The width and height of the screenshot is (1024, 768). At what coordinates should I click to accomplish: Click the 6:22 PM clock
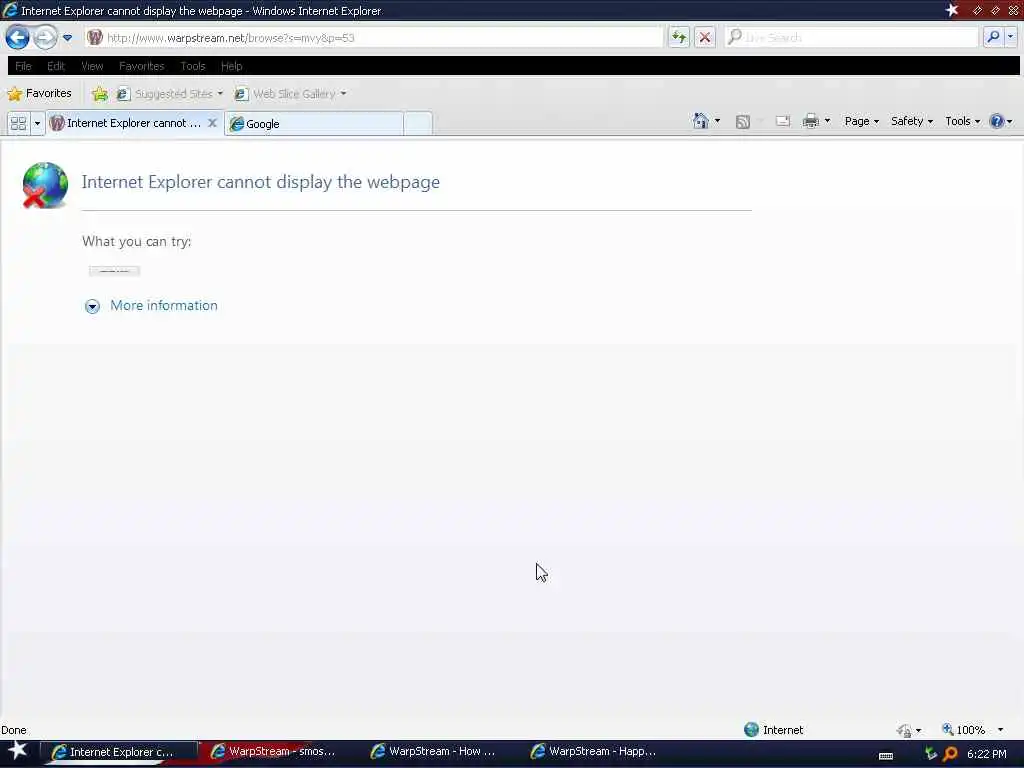coord(987,754)
